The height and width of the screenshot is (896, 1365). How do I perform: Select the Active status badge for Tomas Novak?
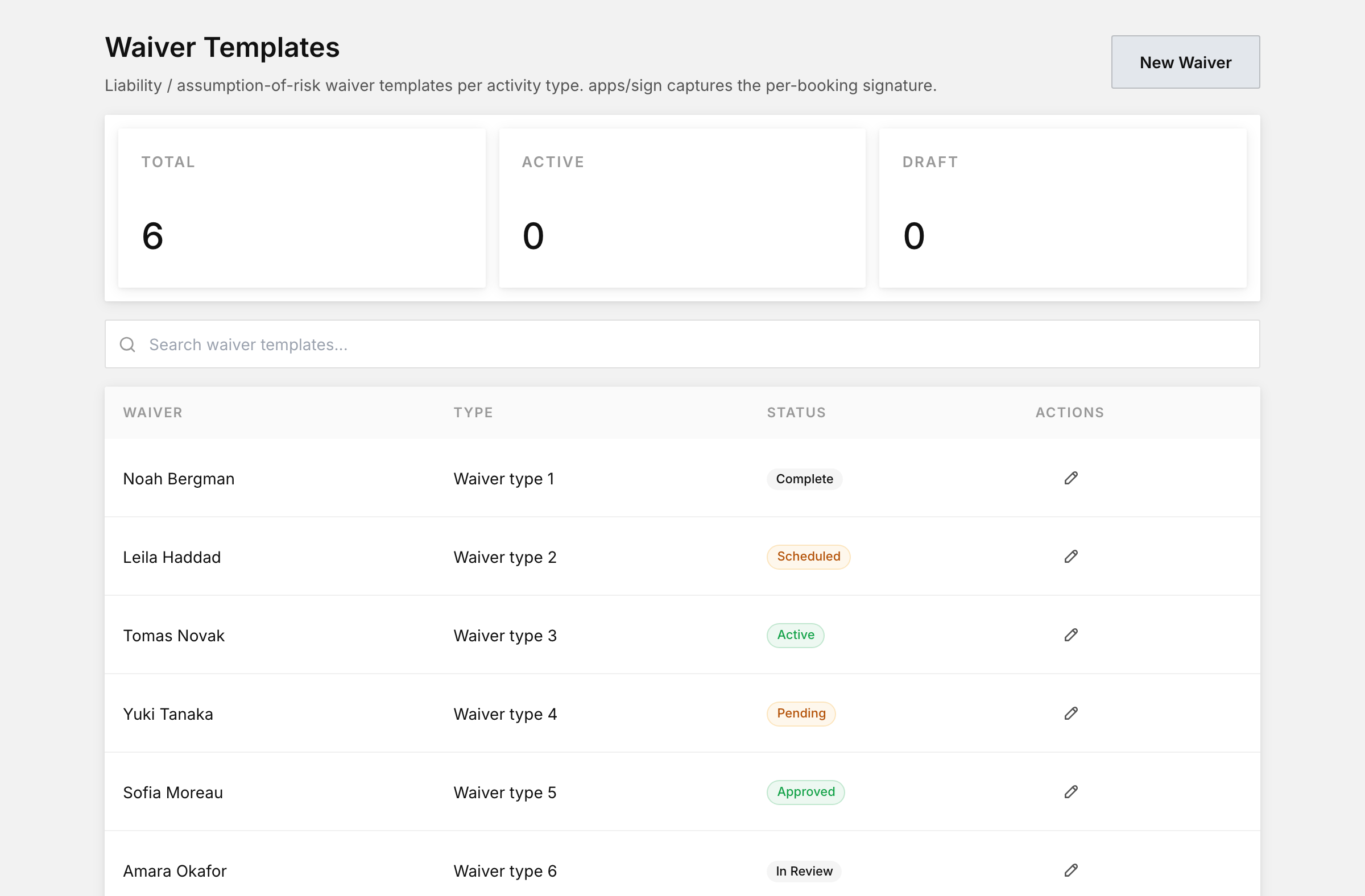(x=796, y=635)
